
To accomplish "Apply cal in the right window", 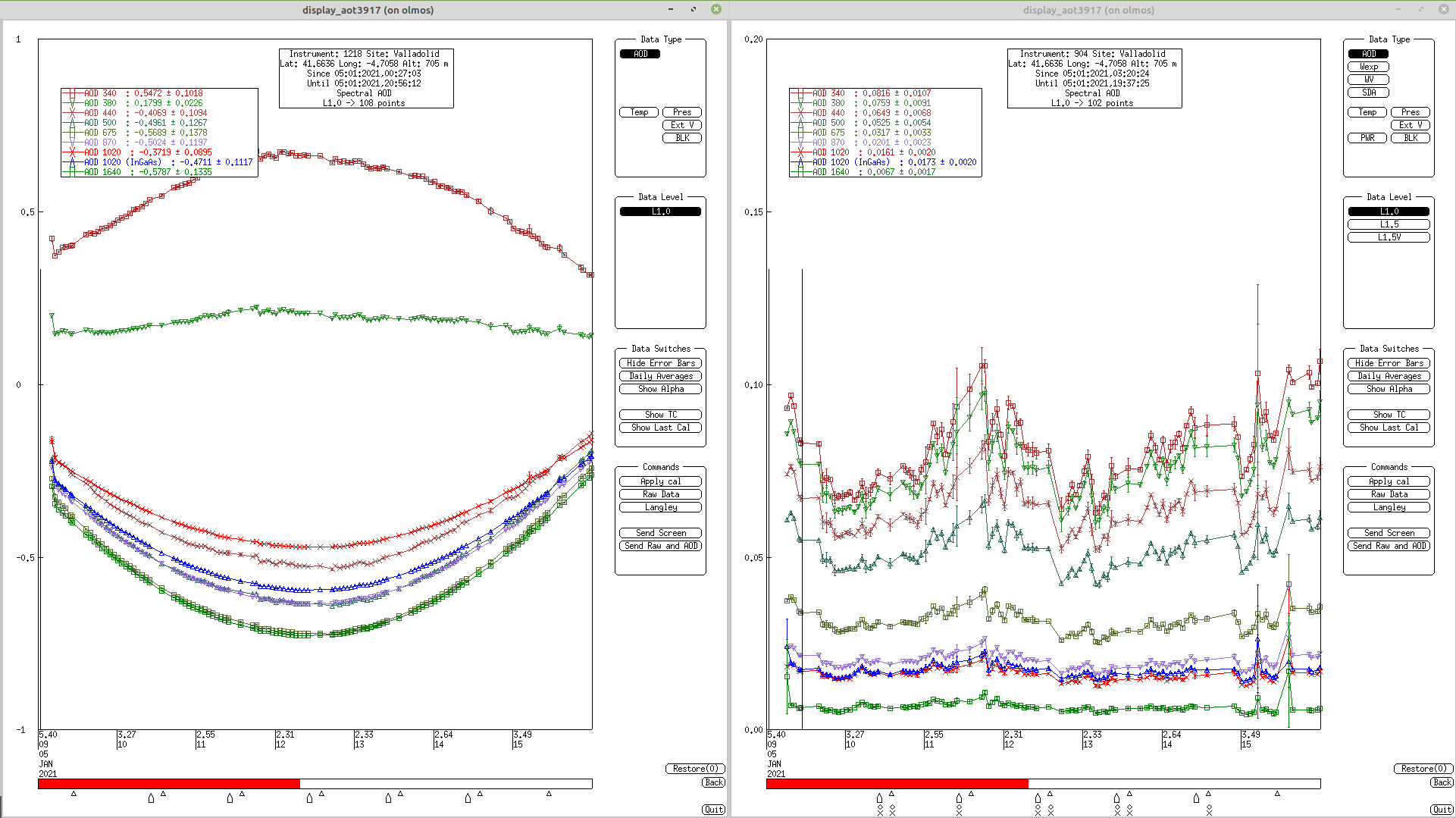I will (x=1389, y=481).
